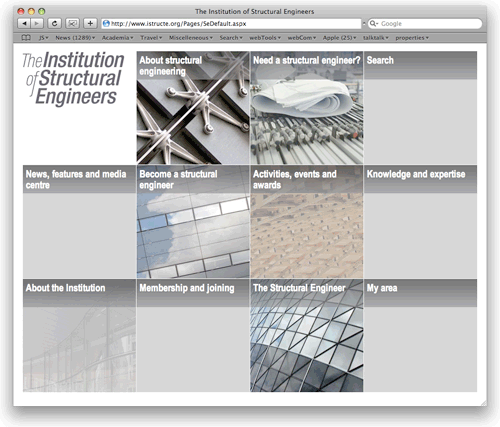This screenshot has width=500, height=427.
Task: Add a bookmark with the plus button
Action: (90, 24)
